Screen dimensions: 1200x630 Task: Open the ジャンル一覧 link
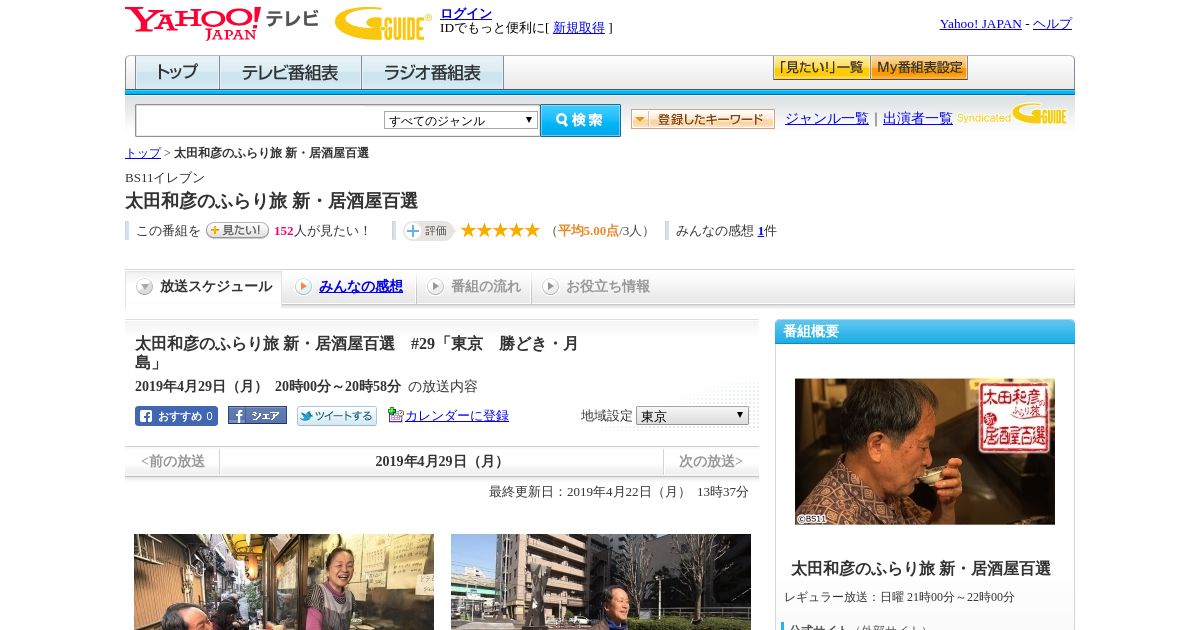tap(827, 118)
